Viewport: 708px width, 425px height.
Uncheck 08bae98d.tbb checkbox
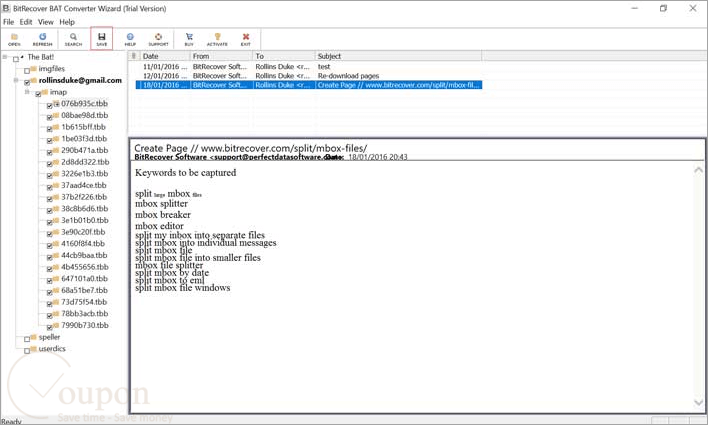click(x=50, y=117)
